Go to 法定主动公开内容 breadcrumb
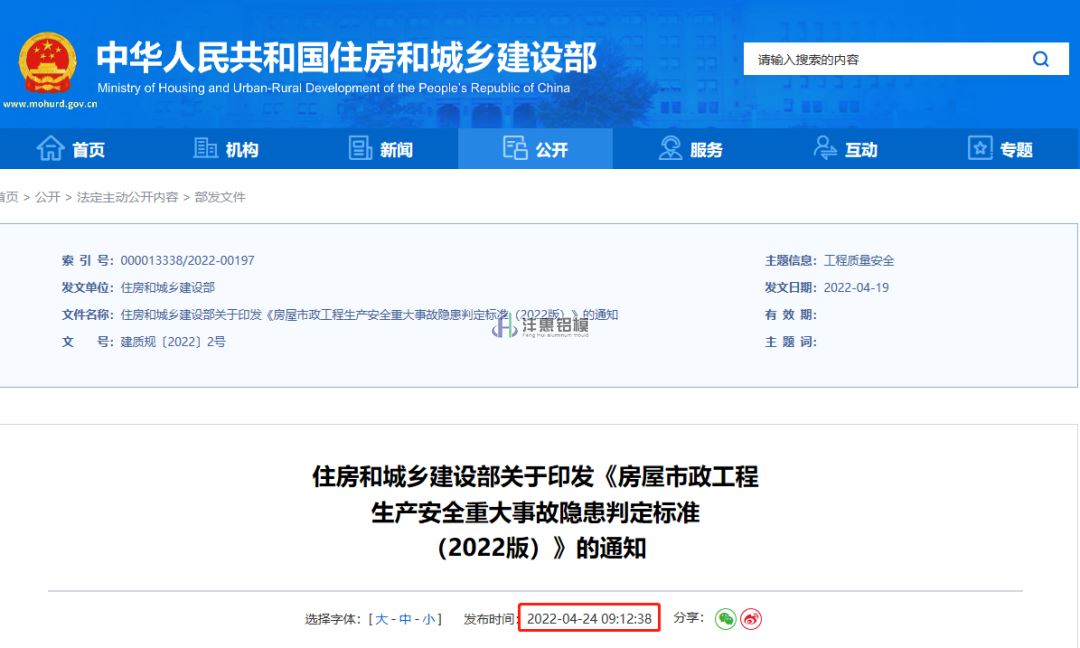1080x648 pixels. tap(127, 197)
